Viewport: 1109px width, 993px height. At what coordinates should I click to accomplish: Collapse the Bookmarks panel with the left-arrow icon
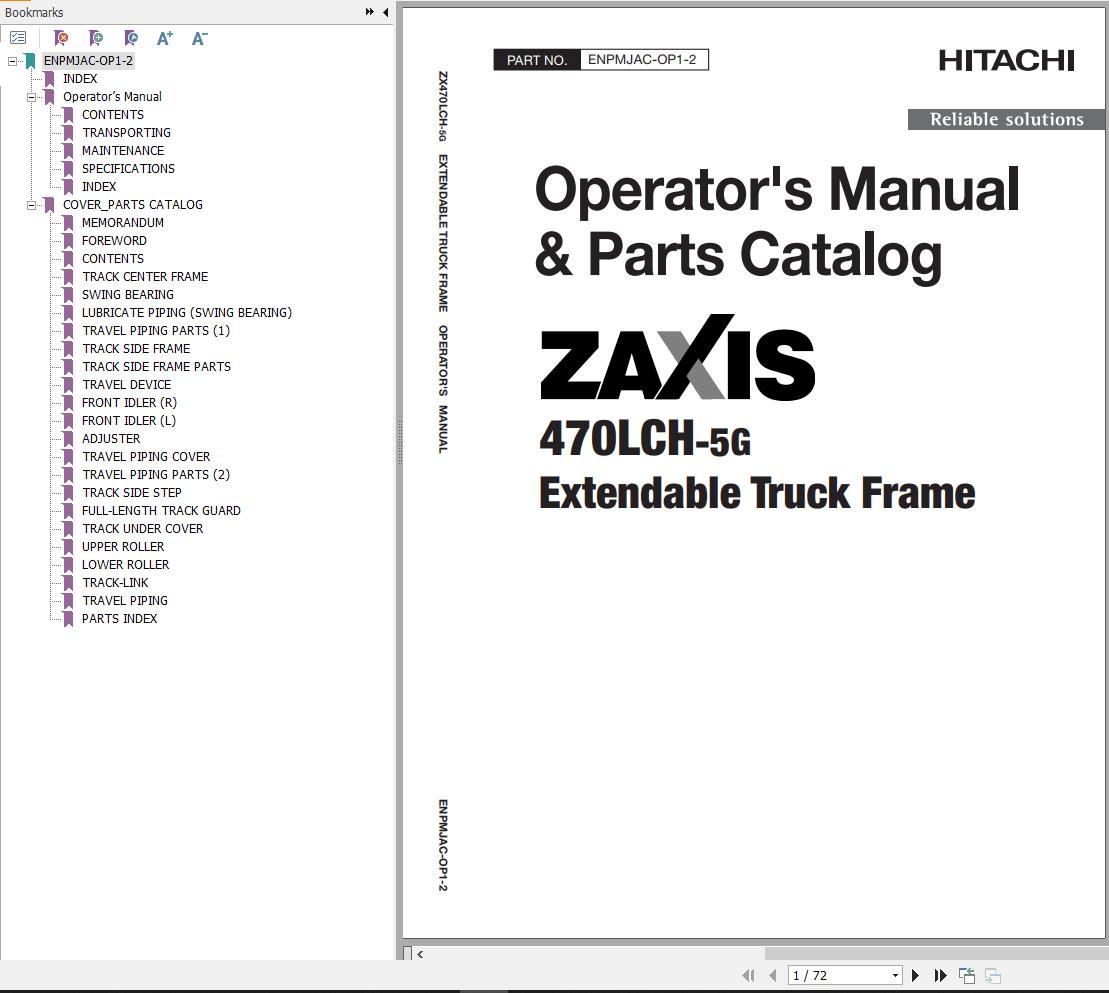(x=385, y=12)
